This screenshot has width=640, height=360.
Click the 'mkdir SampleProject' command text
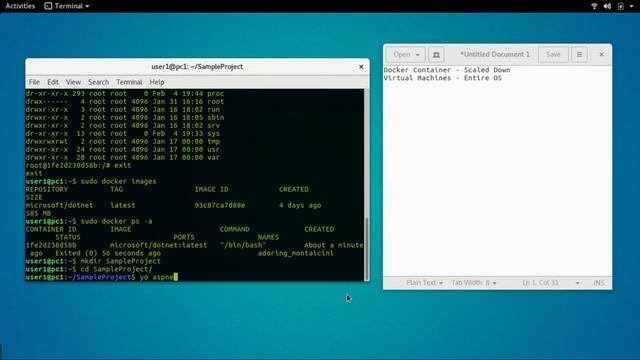point(120,261)
